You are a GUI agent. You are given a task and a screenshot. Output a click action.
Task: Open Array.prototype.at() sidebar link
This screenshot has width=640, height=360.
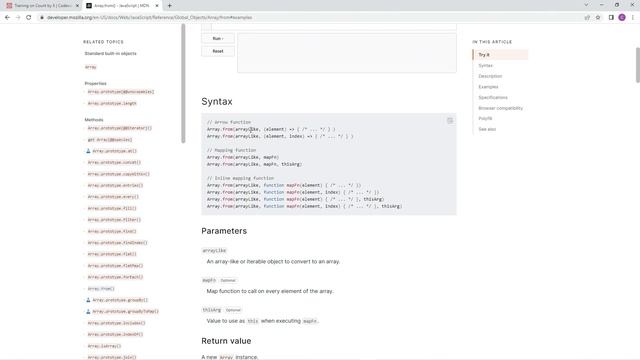[115, 151]
